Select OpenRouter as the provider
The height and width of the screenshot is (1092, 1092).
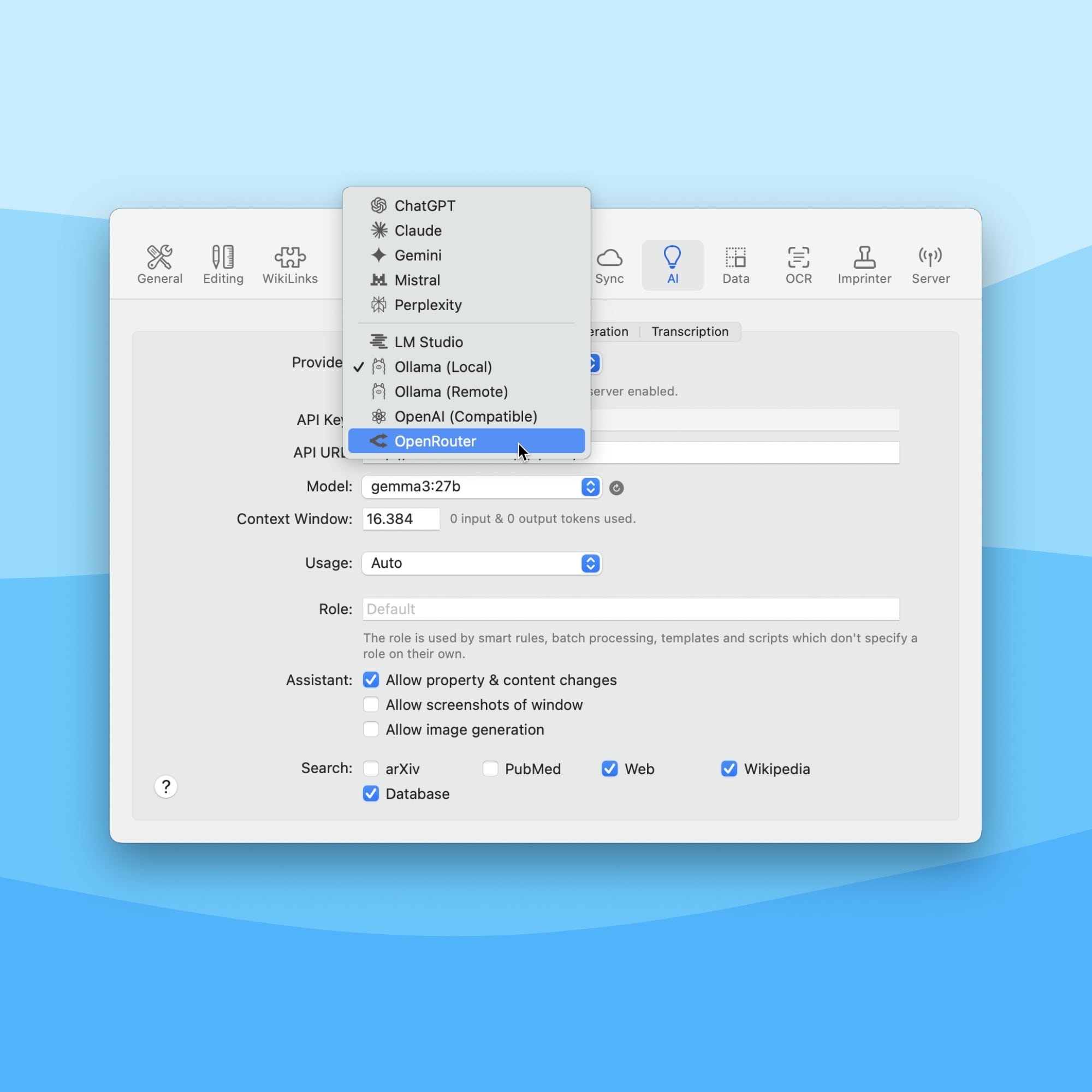tap(466, 441)
